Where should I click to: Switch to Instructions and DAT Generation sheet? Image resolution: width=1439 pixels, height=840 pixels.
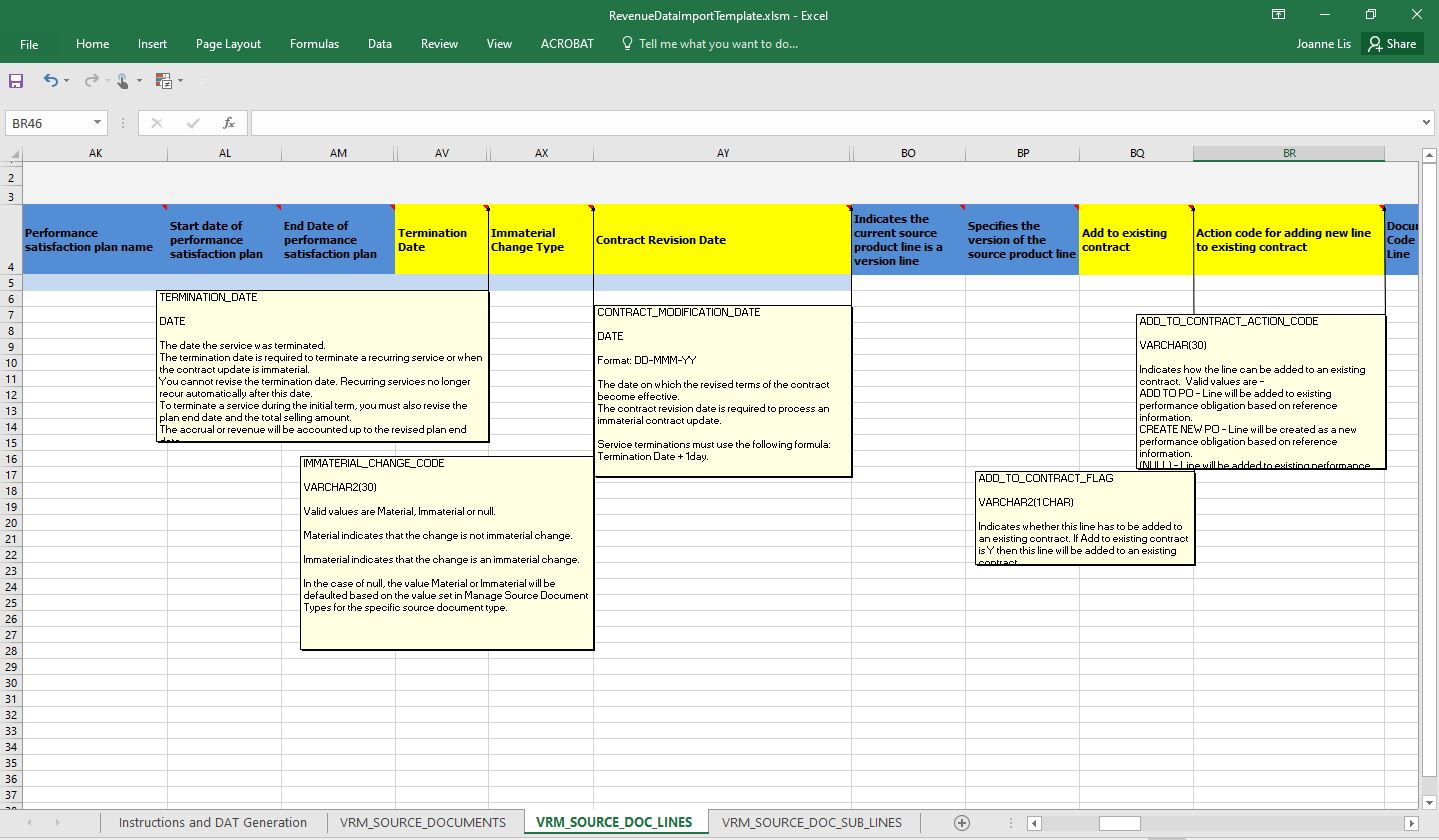pyautogui.click(x=212, y=822)
